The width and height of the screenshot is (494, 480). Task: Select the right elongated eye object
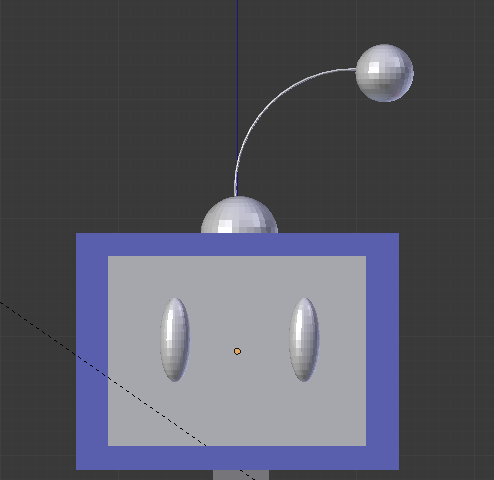point(304,340)
